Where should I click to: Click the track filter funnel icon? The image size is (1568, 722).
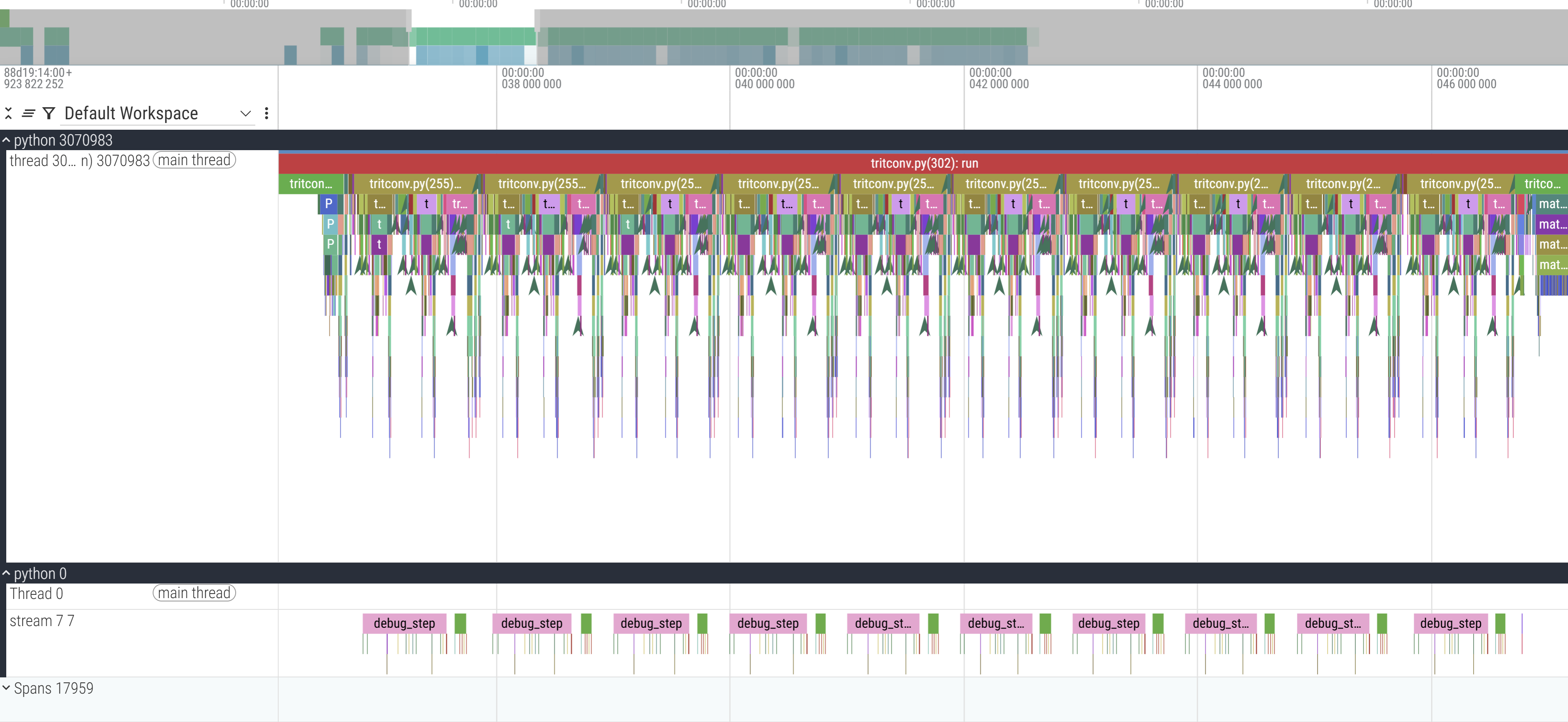(49, 113)
